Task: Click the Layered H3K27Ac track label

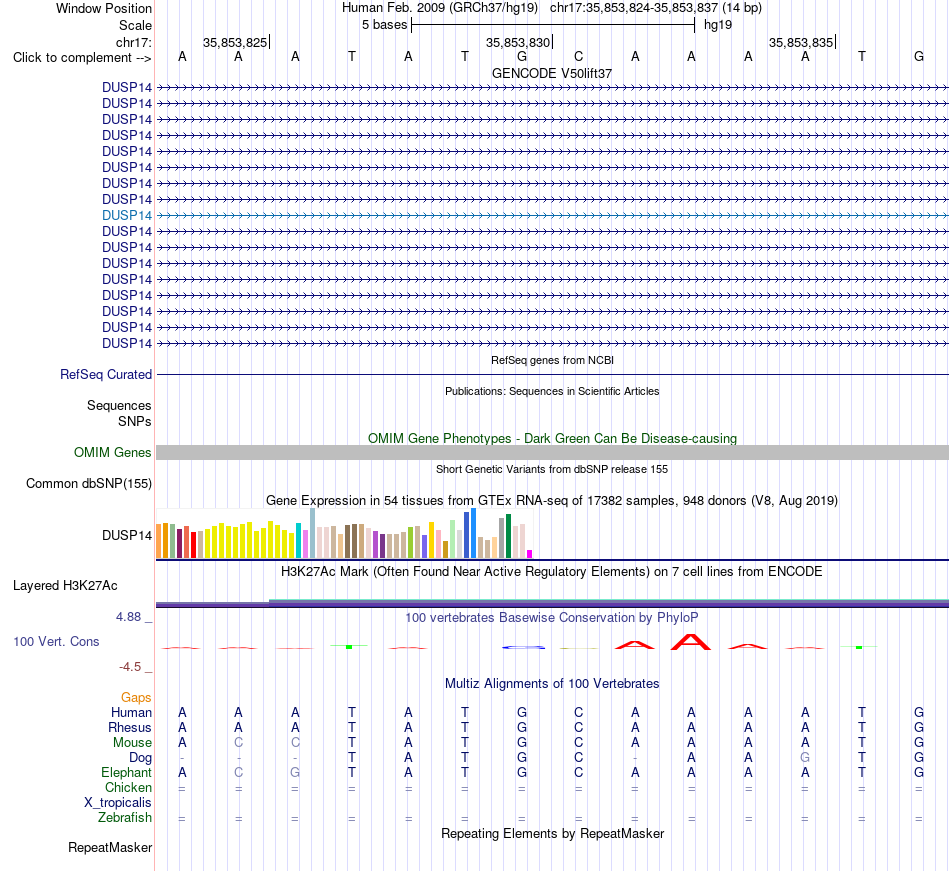Action: click(x=65, y=586)
